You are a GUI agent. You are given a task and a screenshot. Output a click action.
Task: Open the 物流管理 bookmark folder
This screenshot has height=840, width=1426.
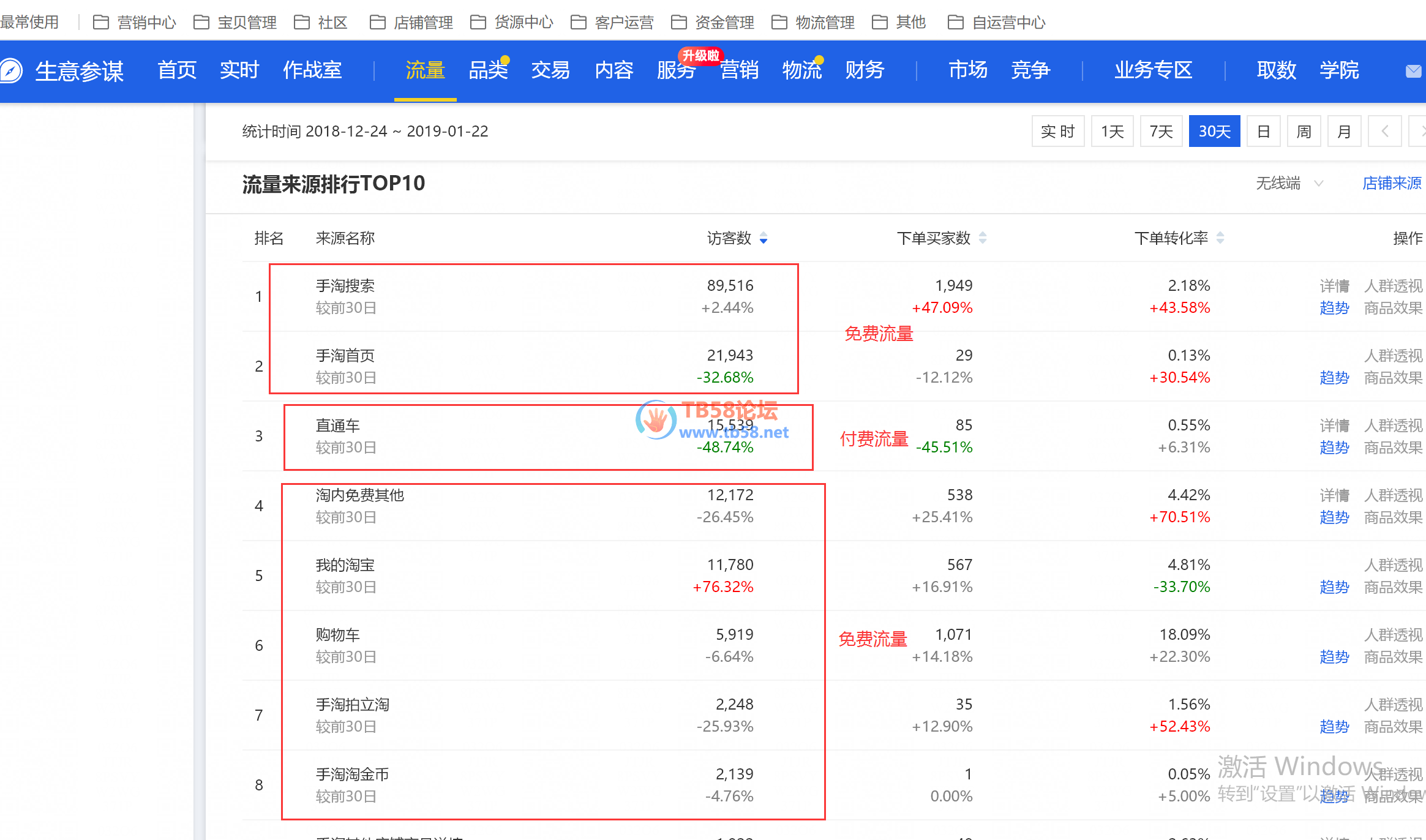point(814,23)
